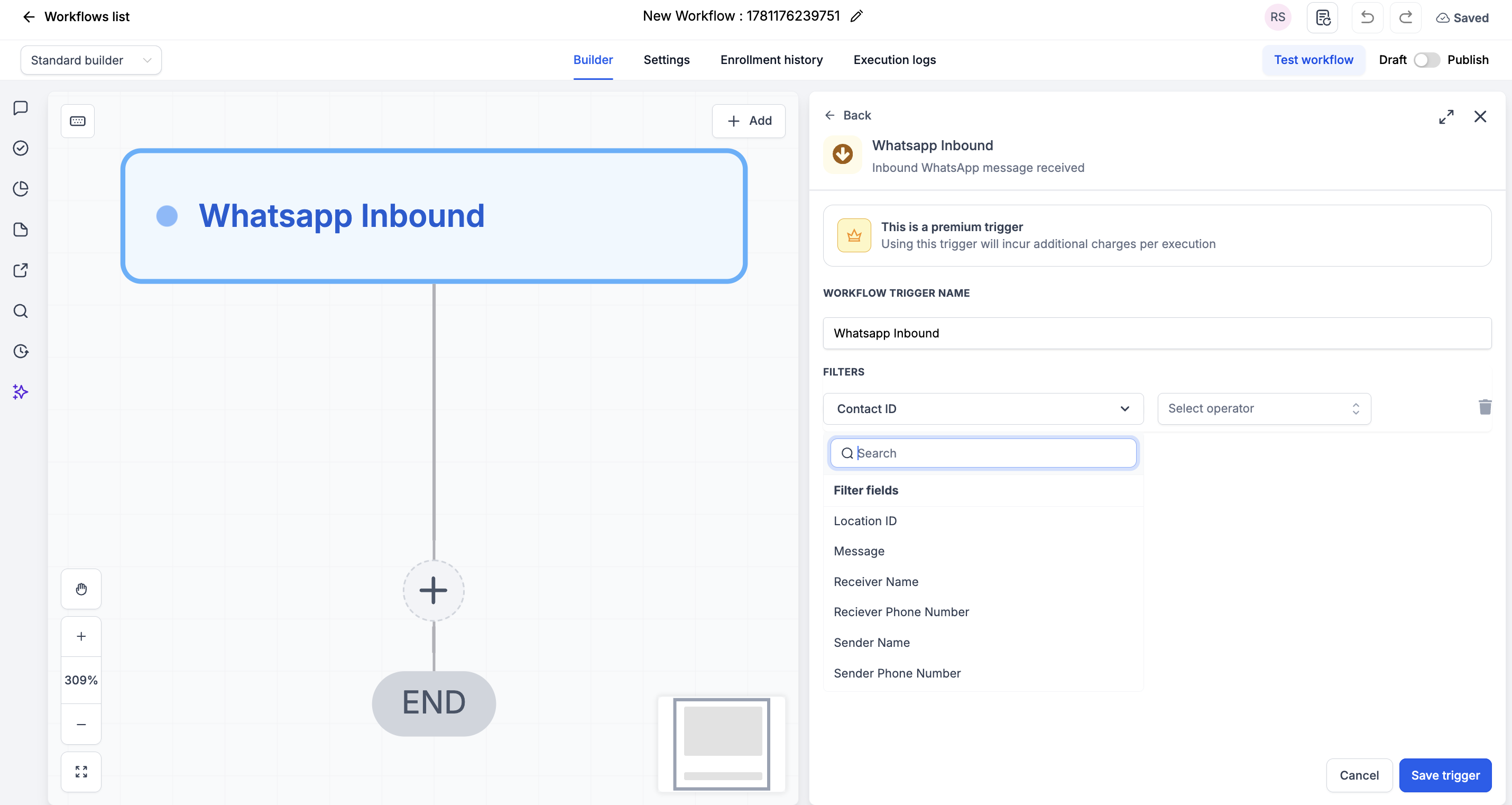Open the Select operator dropdown

coord(1264,409)
